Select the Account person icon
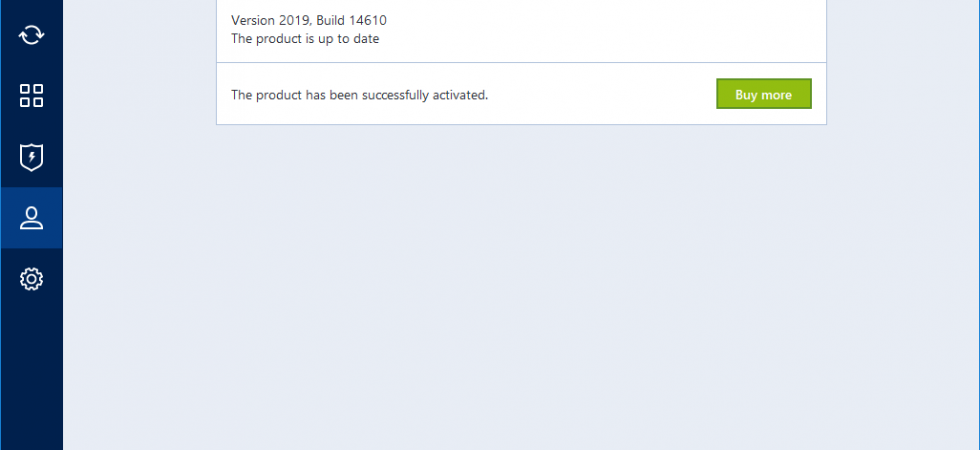The width and height of the screenshot is (980, 450). 31,218
